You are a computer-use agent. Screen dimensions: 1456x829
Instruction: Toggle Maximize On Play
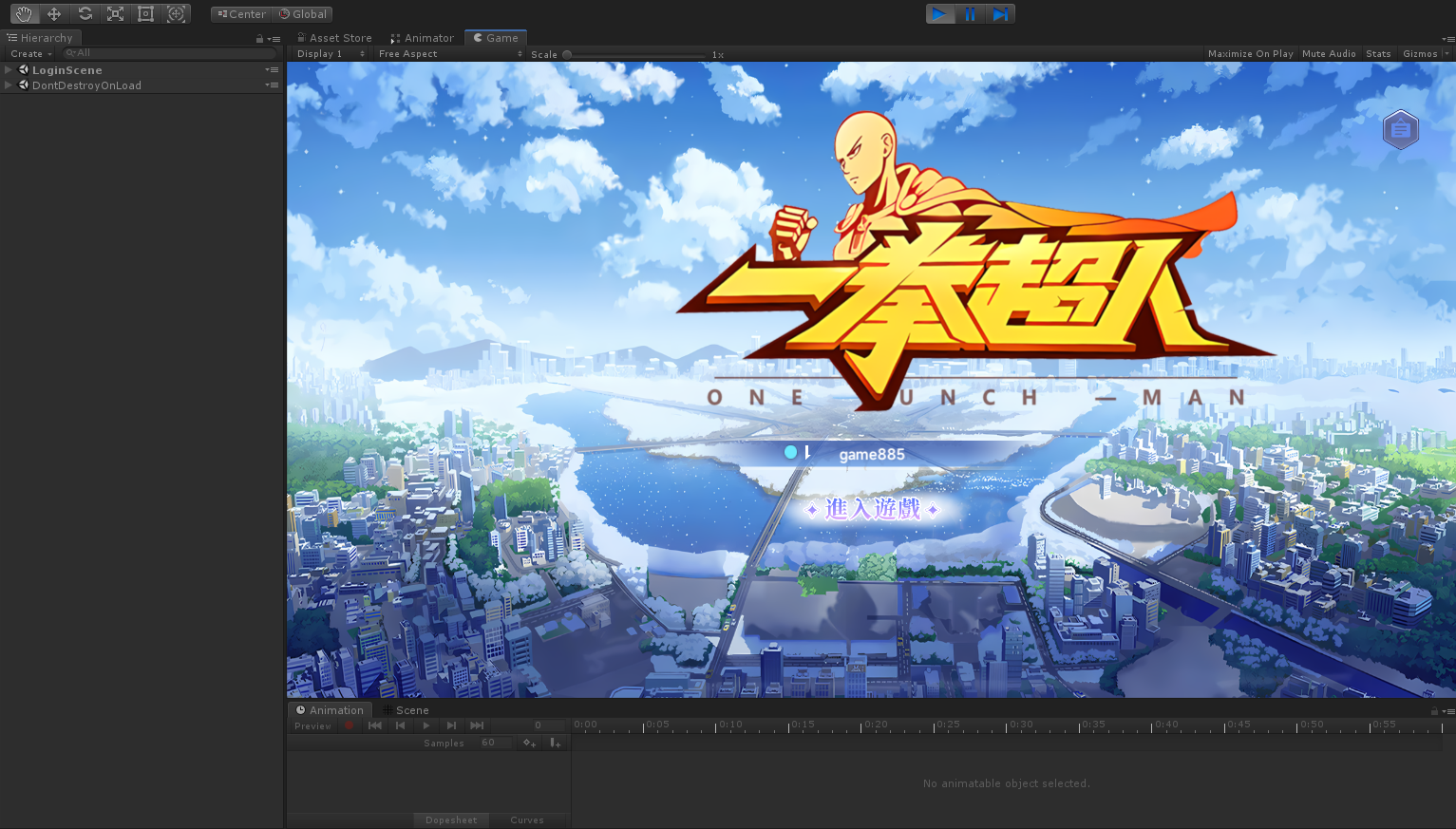[1250, 54]
